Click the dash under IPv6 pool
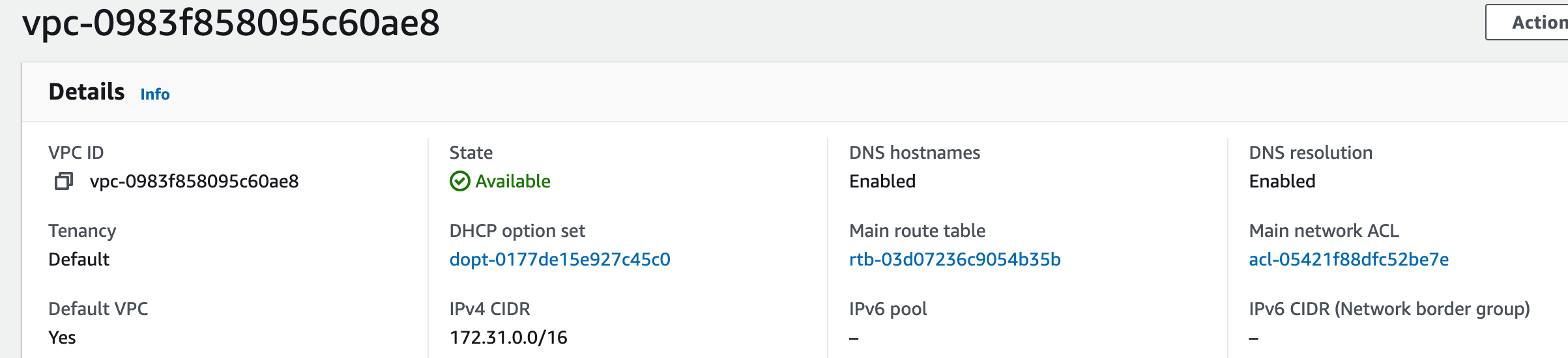The width and height of the screenshot is (1568, 358). coord(854,338)
